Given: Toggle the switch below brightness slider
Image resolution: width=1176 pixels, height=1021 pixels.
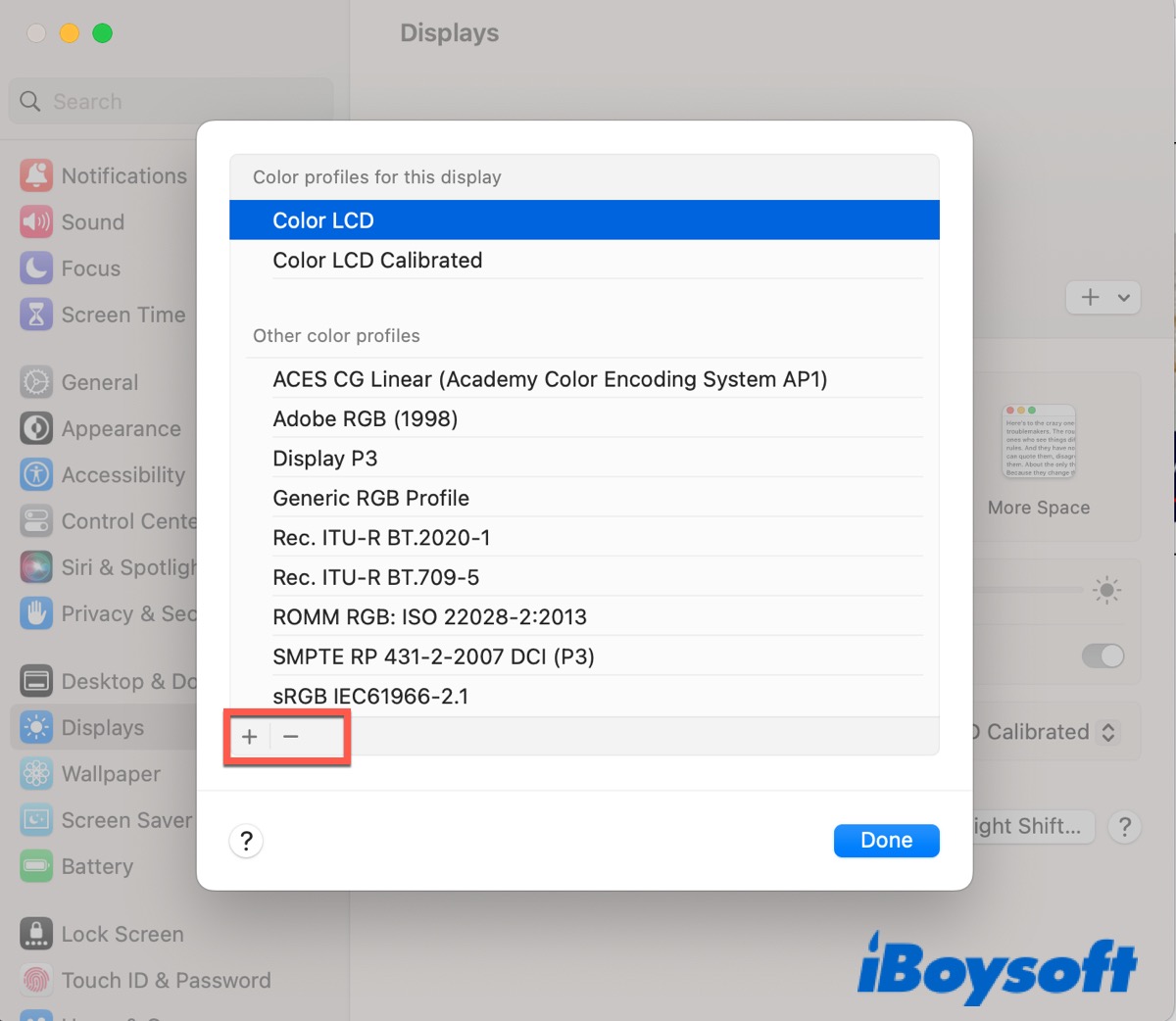Looking at the screenshot, I should click(x=1102, y=656).
